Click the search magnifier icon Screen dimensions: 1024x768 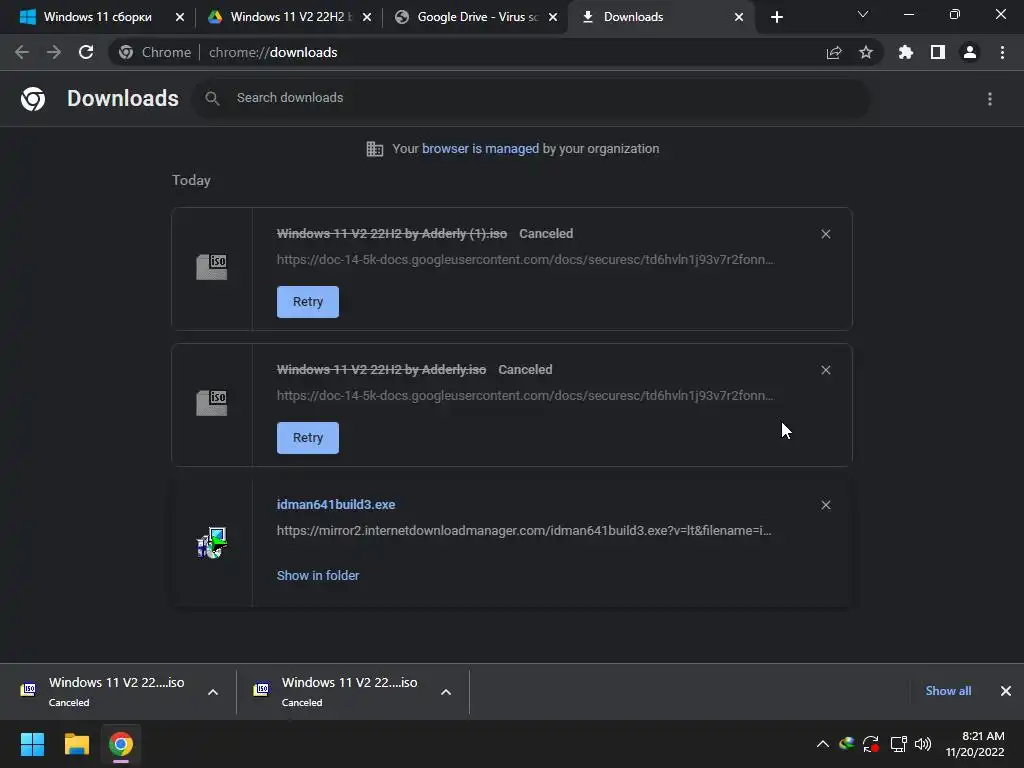(212, 99)
